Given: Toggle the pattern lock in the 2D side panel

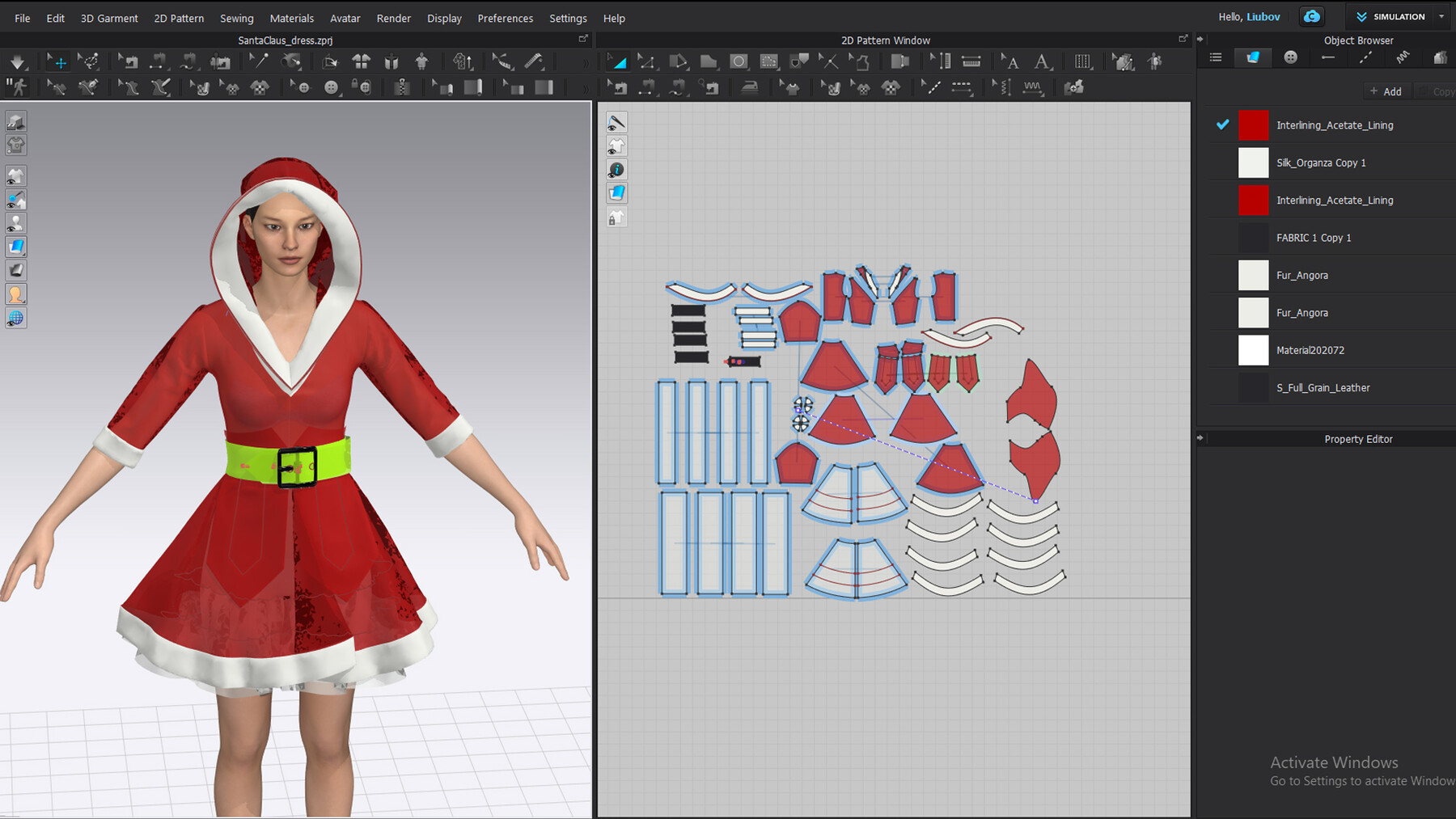Looking at the screenshot, I should 616,217.
